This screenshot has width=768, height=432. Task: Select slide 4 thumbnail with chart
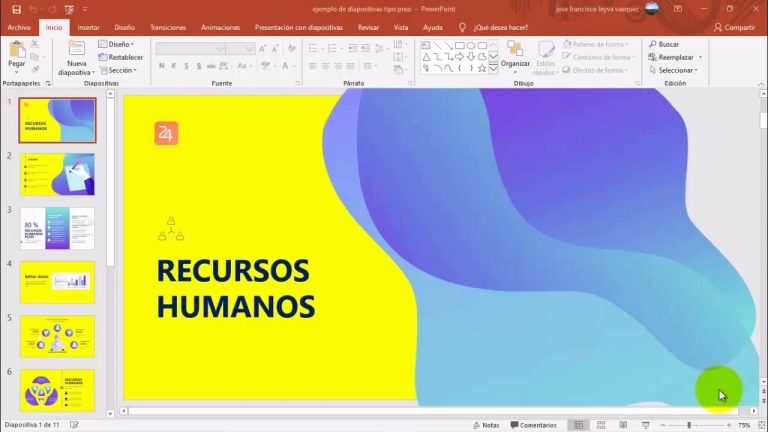click(58, 283)
